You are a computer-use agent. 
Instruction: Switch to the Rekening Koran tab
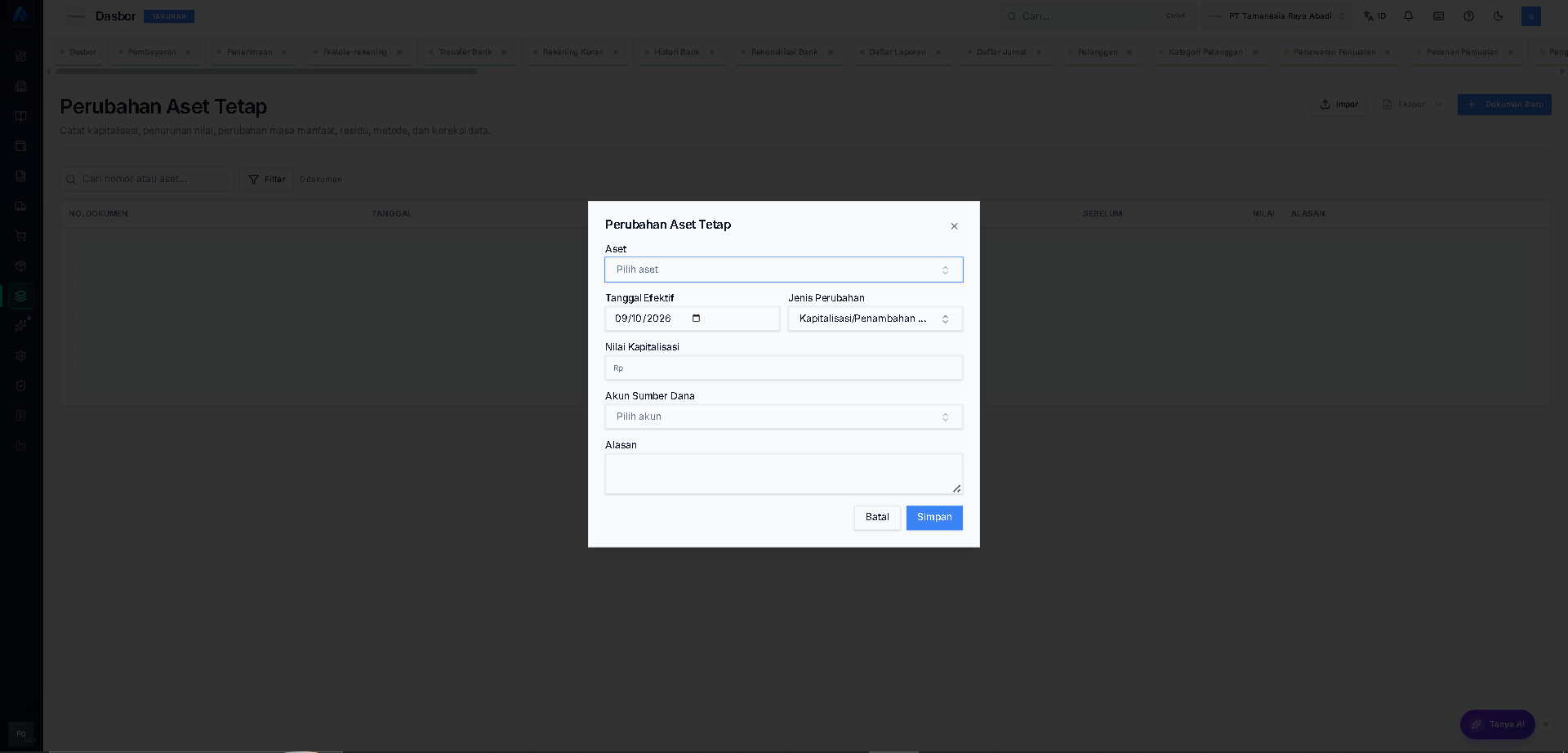tap(572, 52)
